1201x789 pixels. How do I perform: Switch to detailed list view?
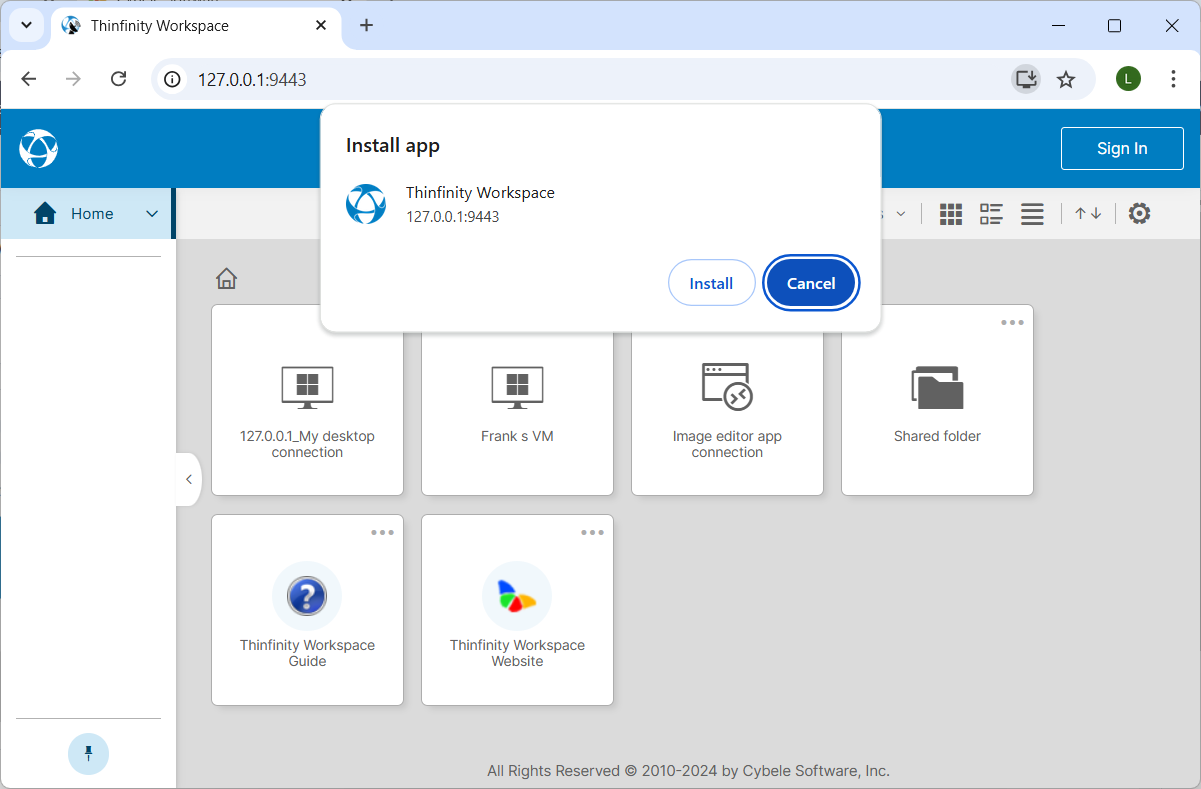(x=991, y=214)
